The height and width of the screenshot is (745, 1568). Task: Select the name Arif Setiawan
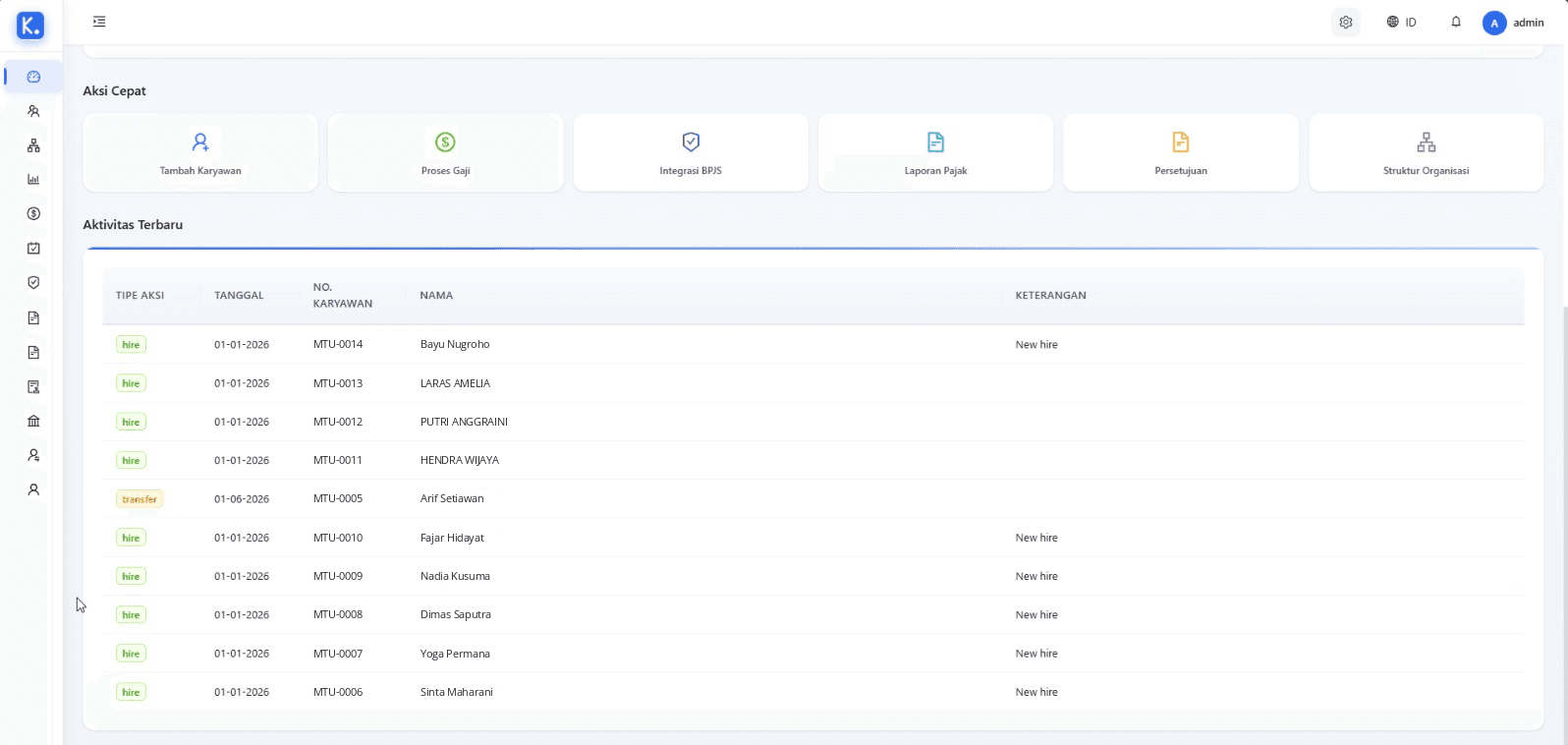tap(452, 498)
